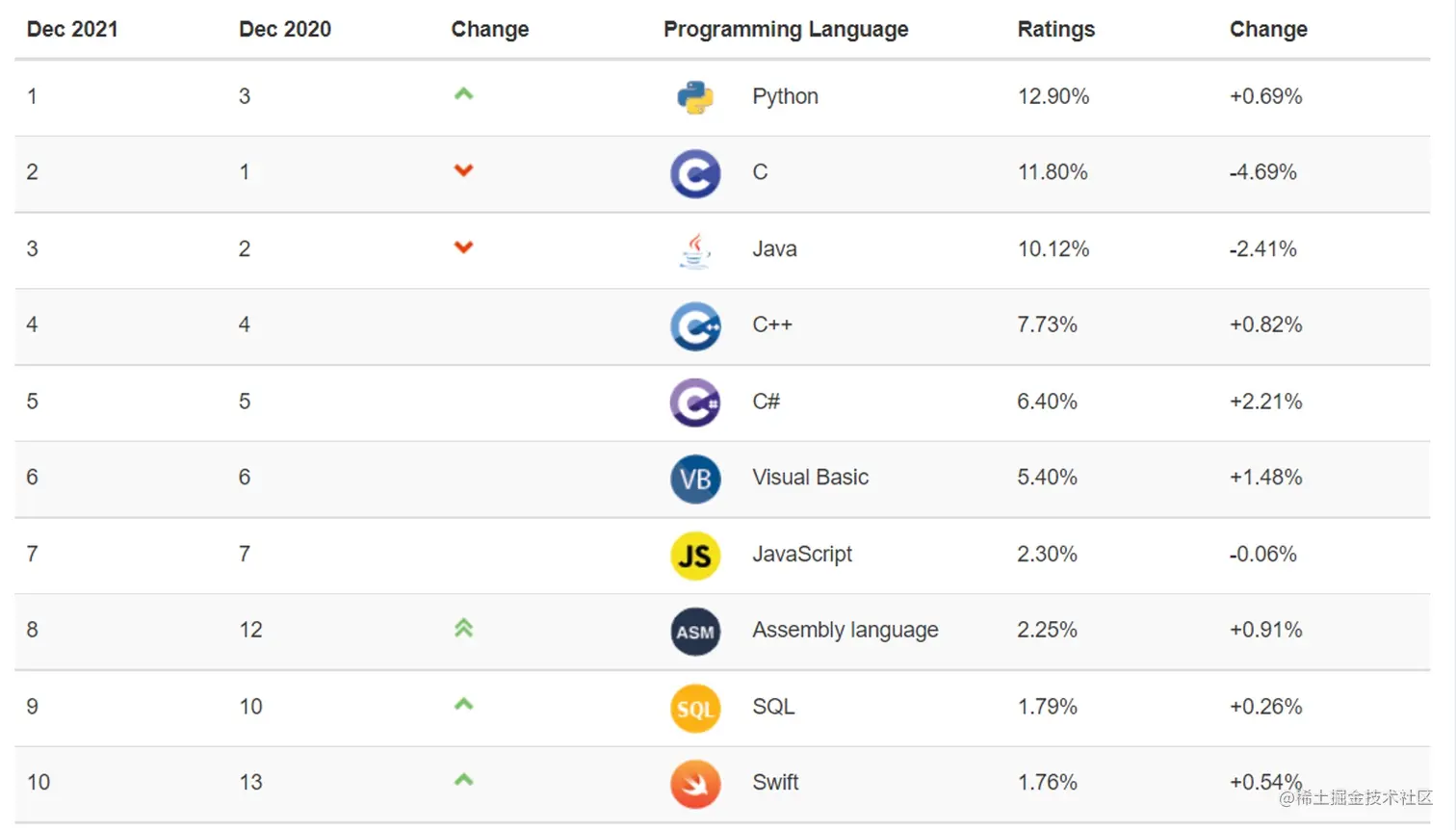Image resolution: width=1456 pixels, height=830 pixels.
Task: Click the Programming Language column header
Action: 785,30
